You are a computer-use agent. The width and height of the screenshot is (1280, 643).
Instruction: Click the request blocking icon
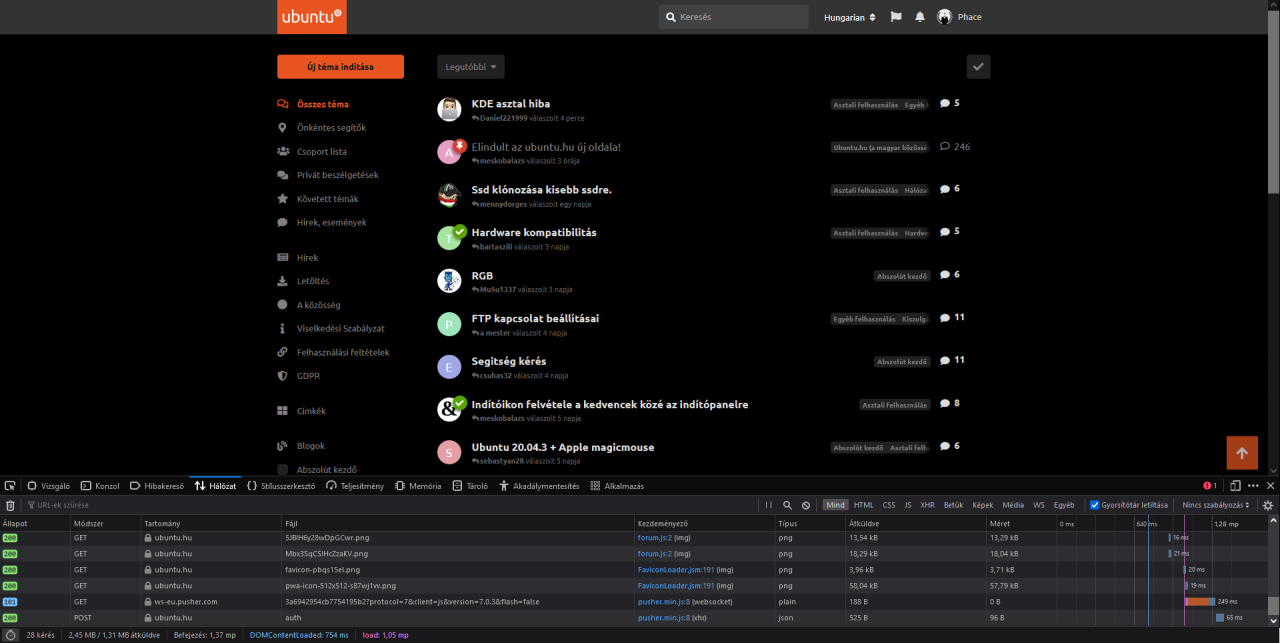pyautogui.click(x=806, y=505)
